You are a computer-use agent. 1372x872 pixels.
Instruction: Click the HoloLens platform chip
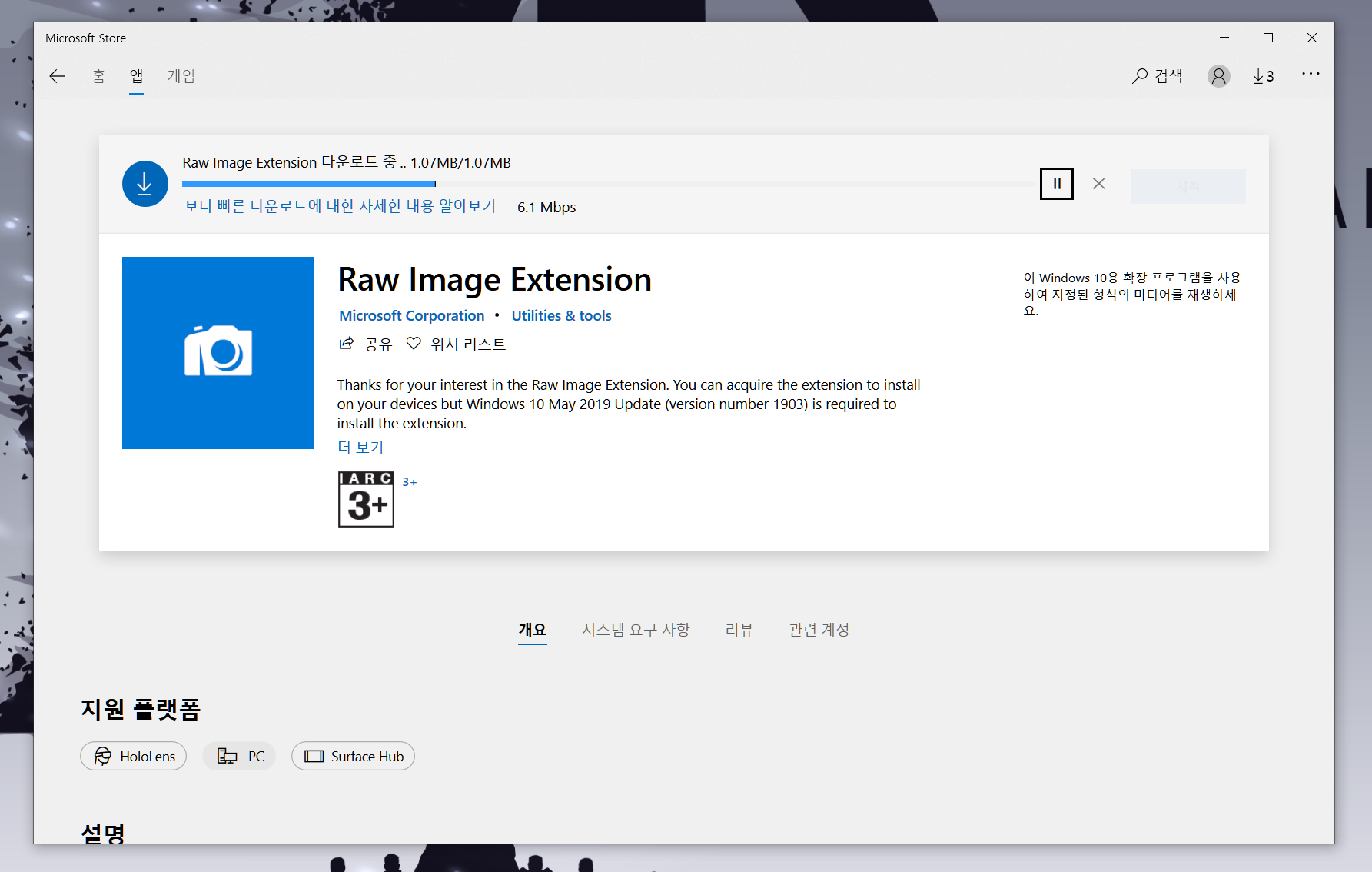tap(134, 756)
